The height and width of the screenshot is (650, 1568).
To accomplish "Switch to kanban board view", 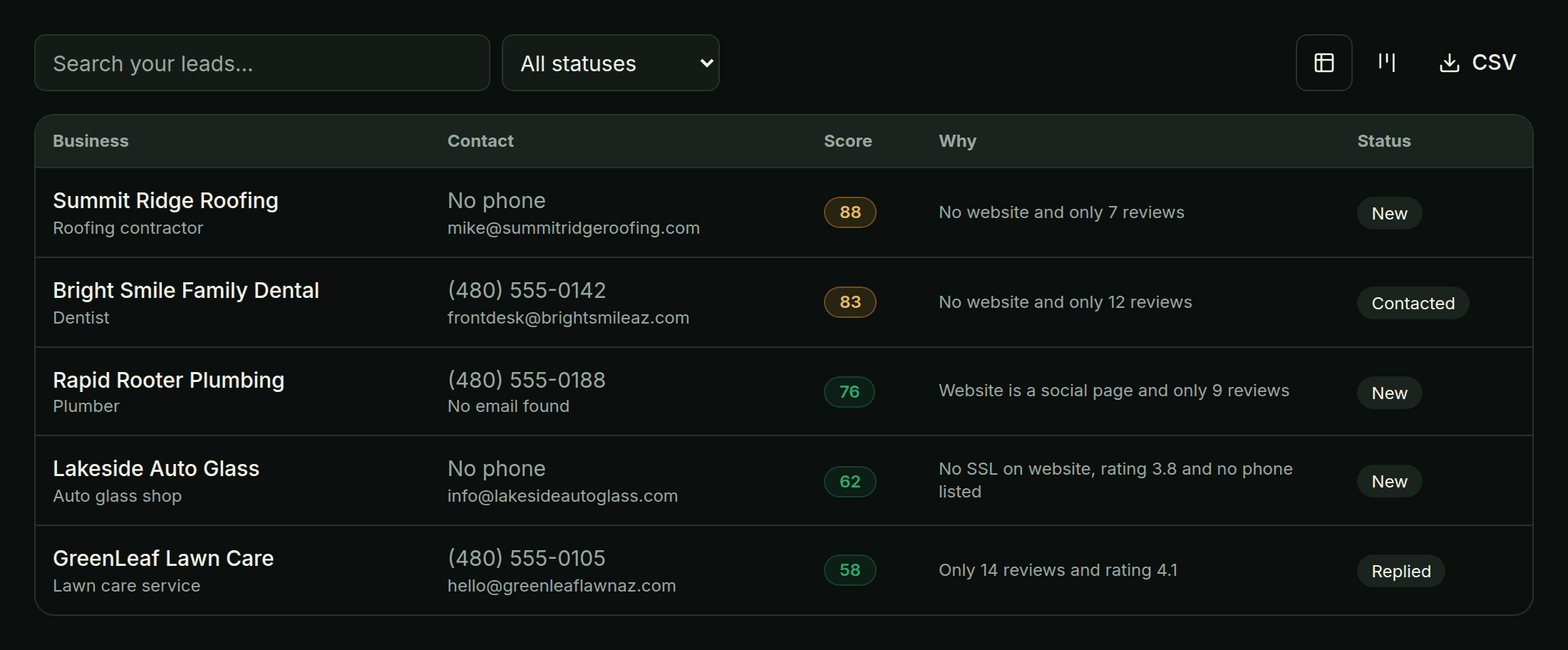I will (x=1386, y=63).
